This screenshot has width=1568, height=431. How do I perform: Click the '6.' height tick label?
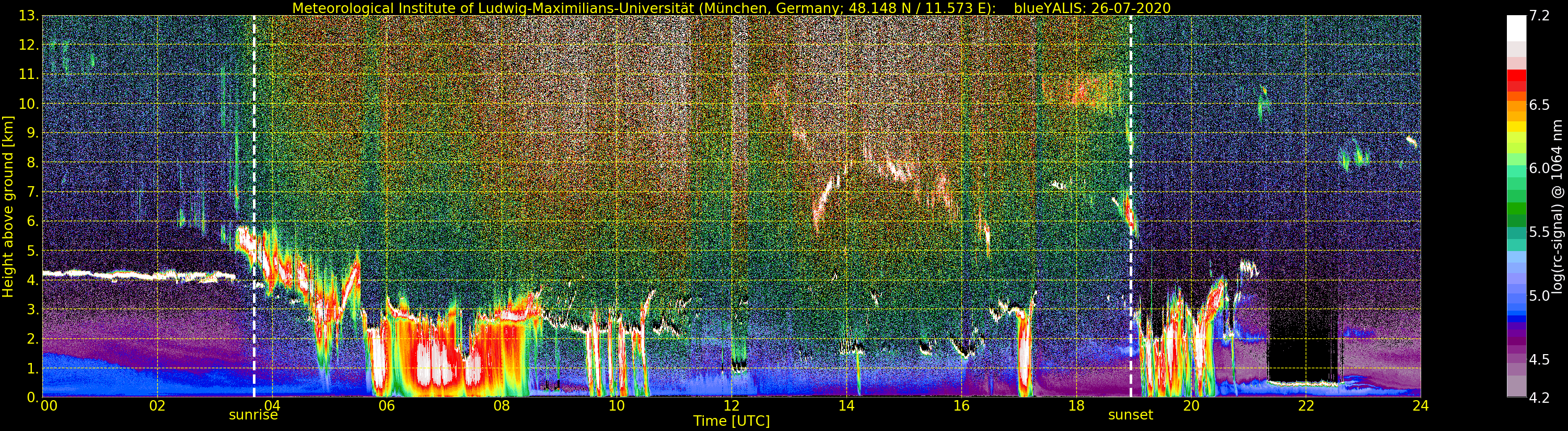pyautogui.click(x=33, y=221)
